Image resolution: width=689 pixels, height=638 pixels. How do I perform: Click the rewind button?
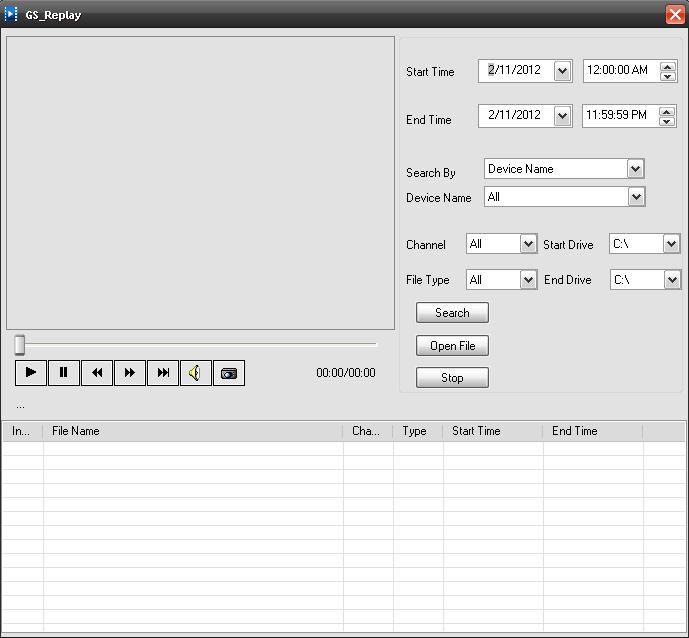tap(97, 373)
